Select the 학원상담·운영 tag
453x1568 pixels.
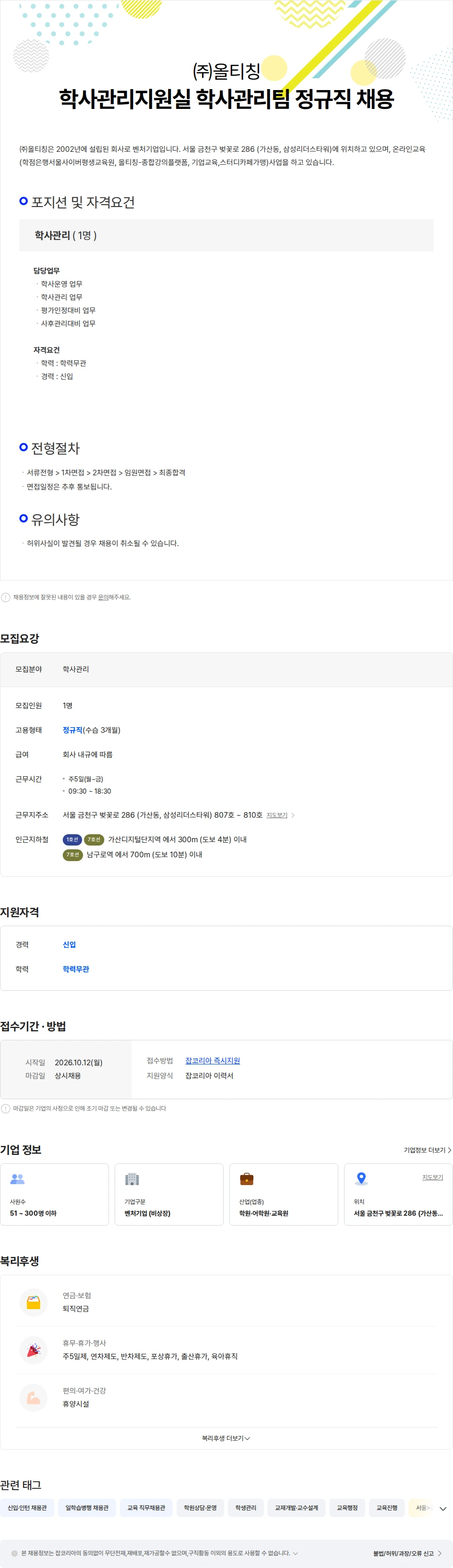(201, 1508)
